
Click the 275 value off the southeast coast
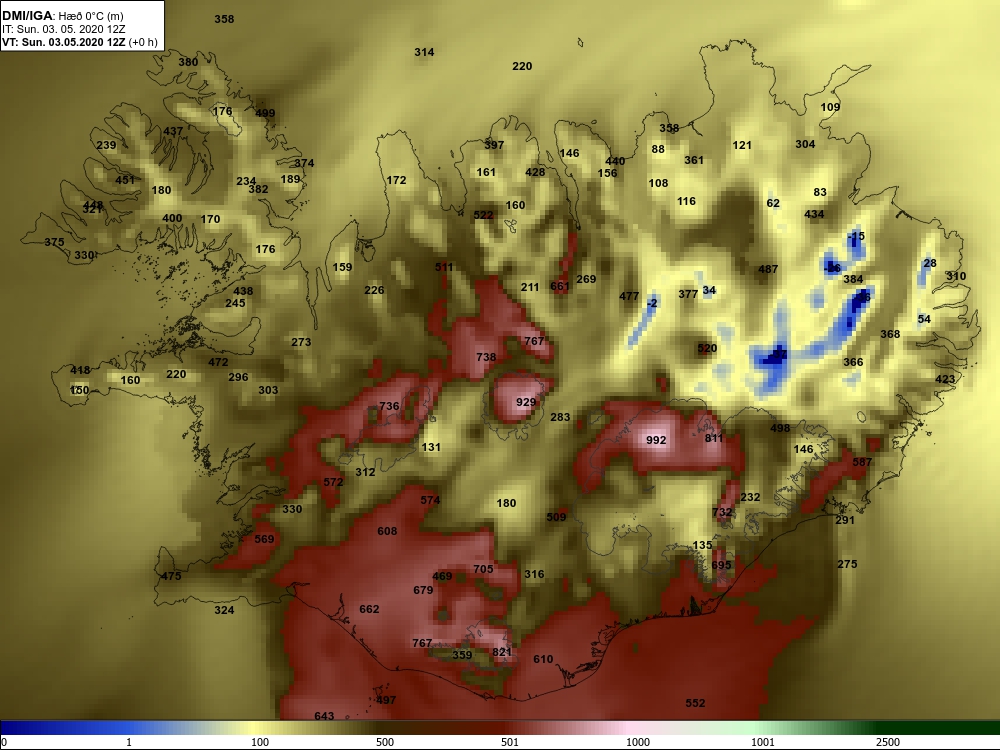847,564
